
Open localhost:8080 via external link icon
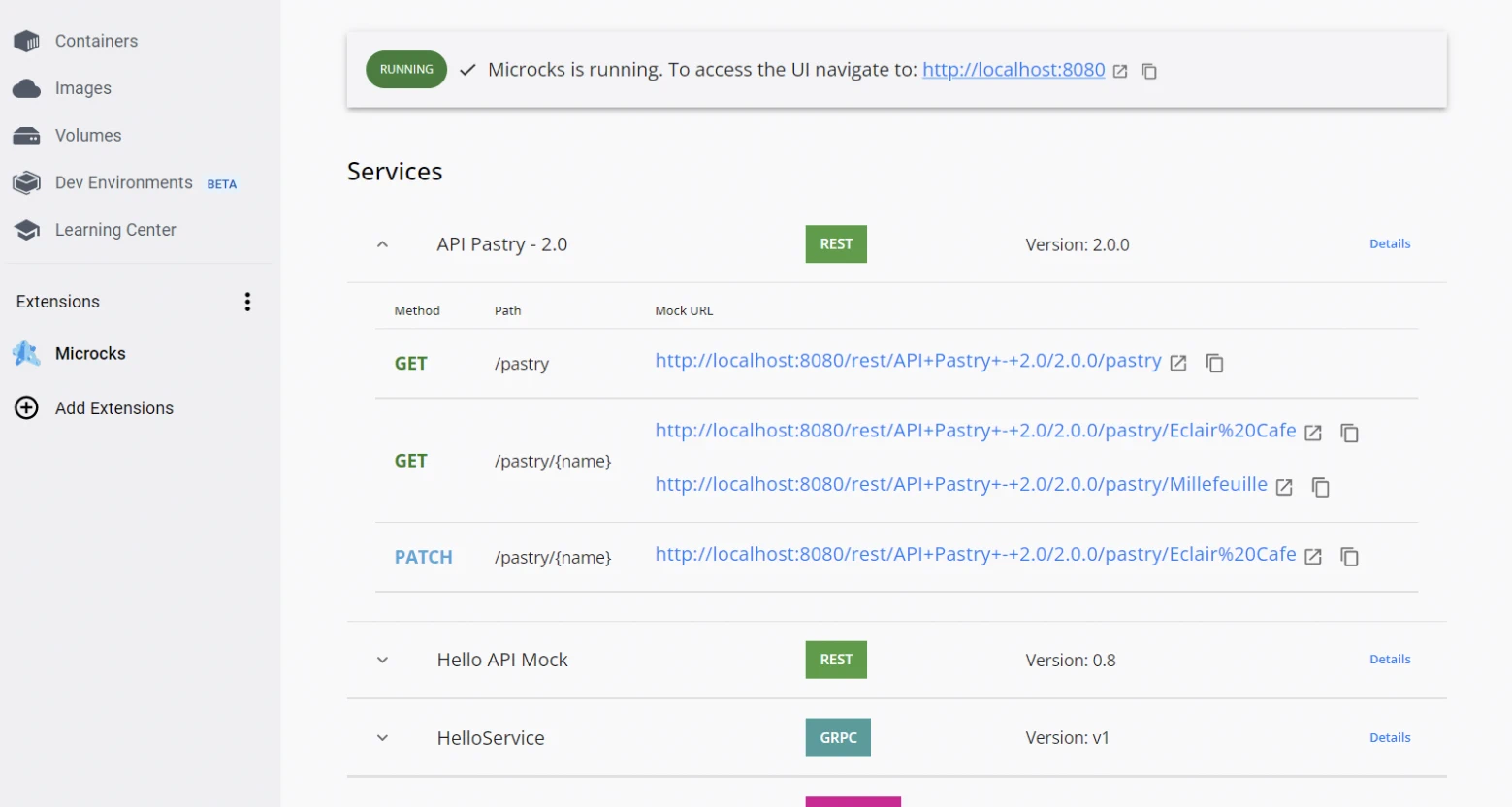[1120, 71]
